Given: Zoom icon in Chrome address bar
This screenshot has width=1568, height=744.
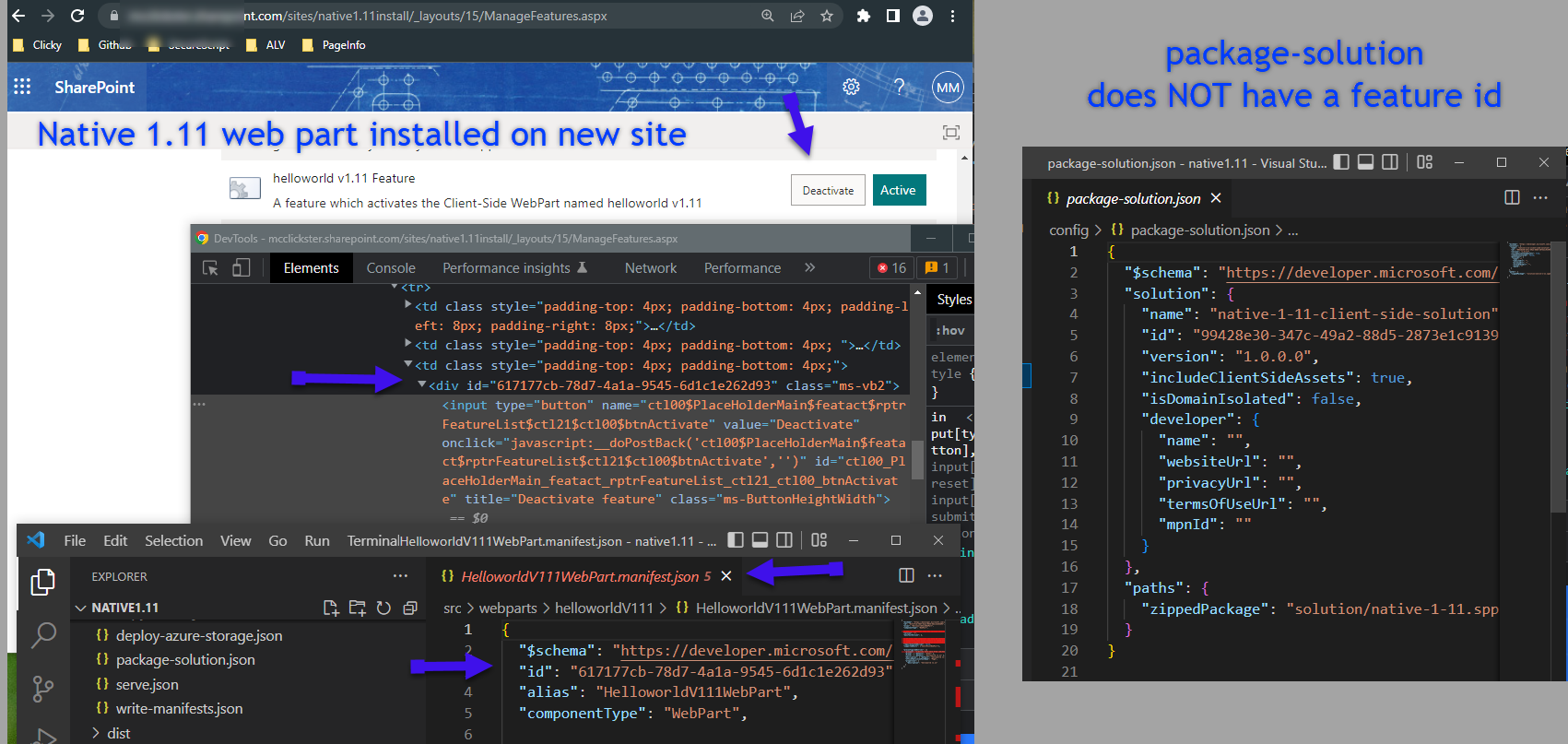Looking at the screenshot, I should tap(768, 16).
